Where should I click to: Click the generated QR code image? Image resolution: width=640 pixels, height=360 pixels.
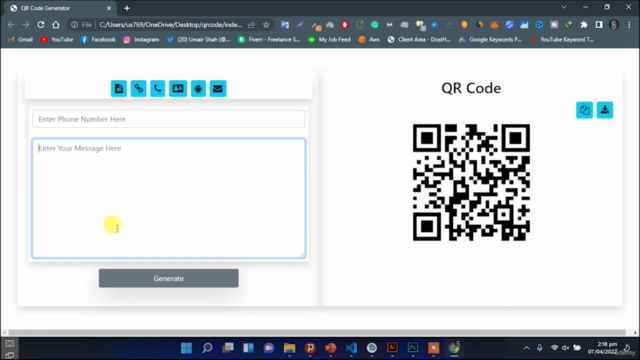(471, 182)
